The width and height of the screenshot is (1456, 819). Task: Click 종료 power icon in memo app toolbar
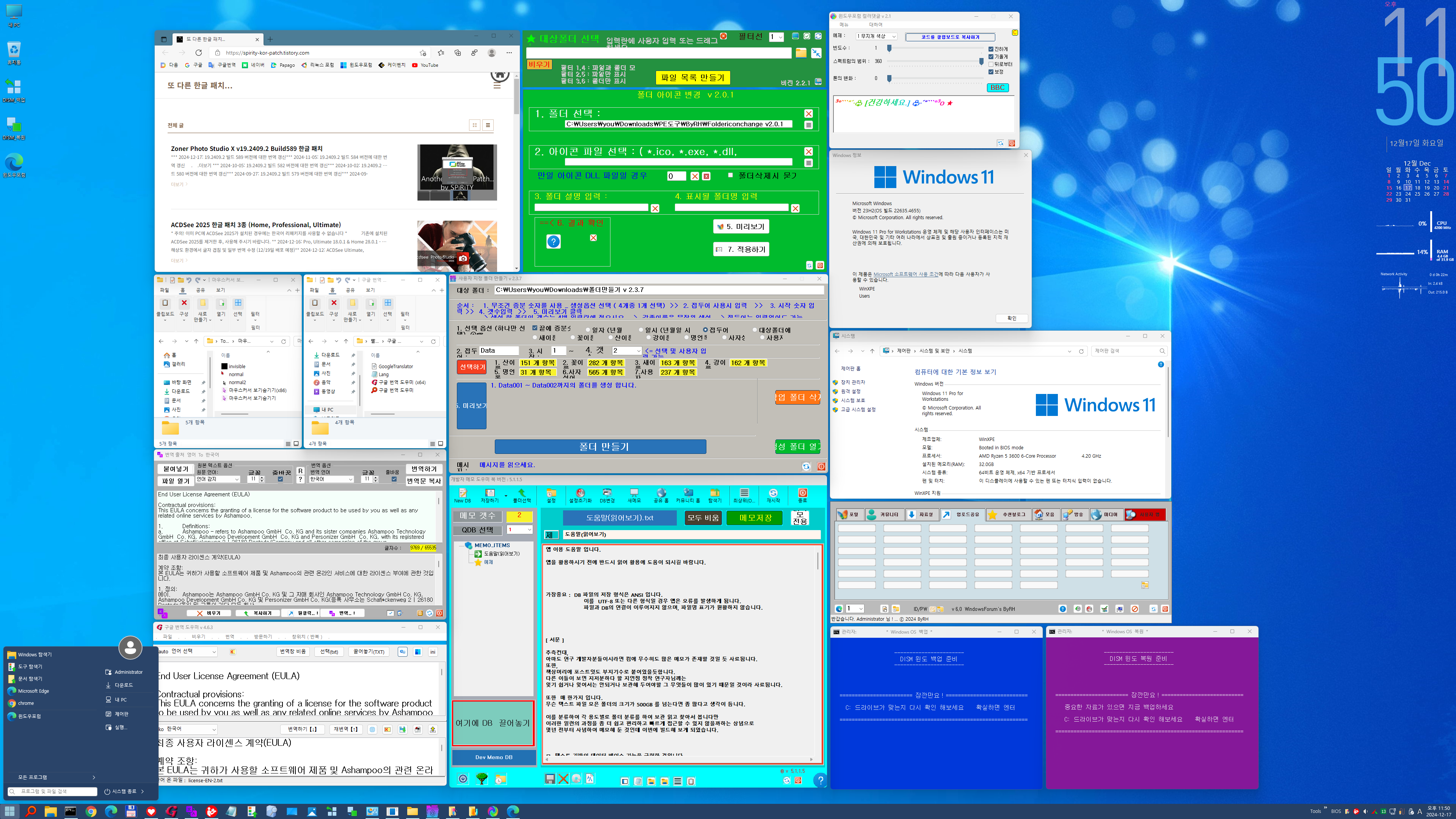(x=803, y=495)
